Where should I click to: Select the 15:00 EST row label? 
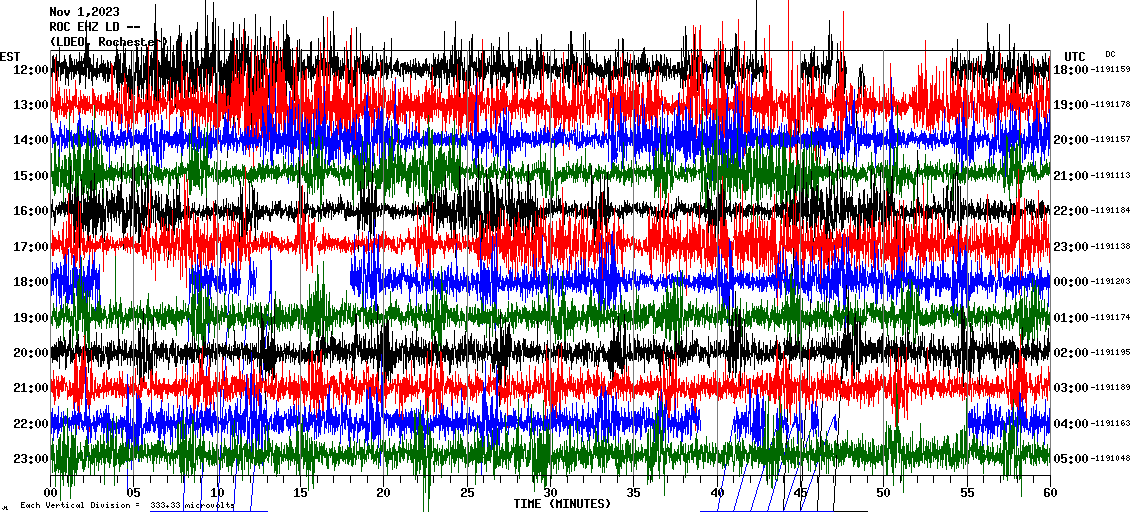pos(31,175)
